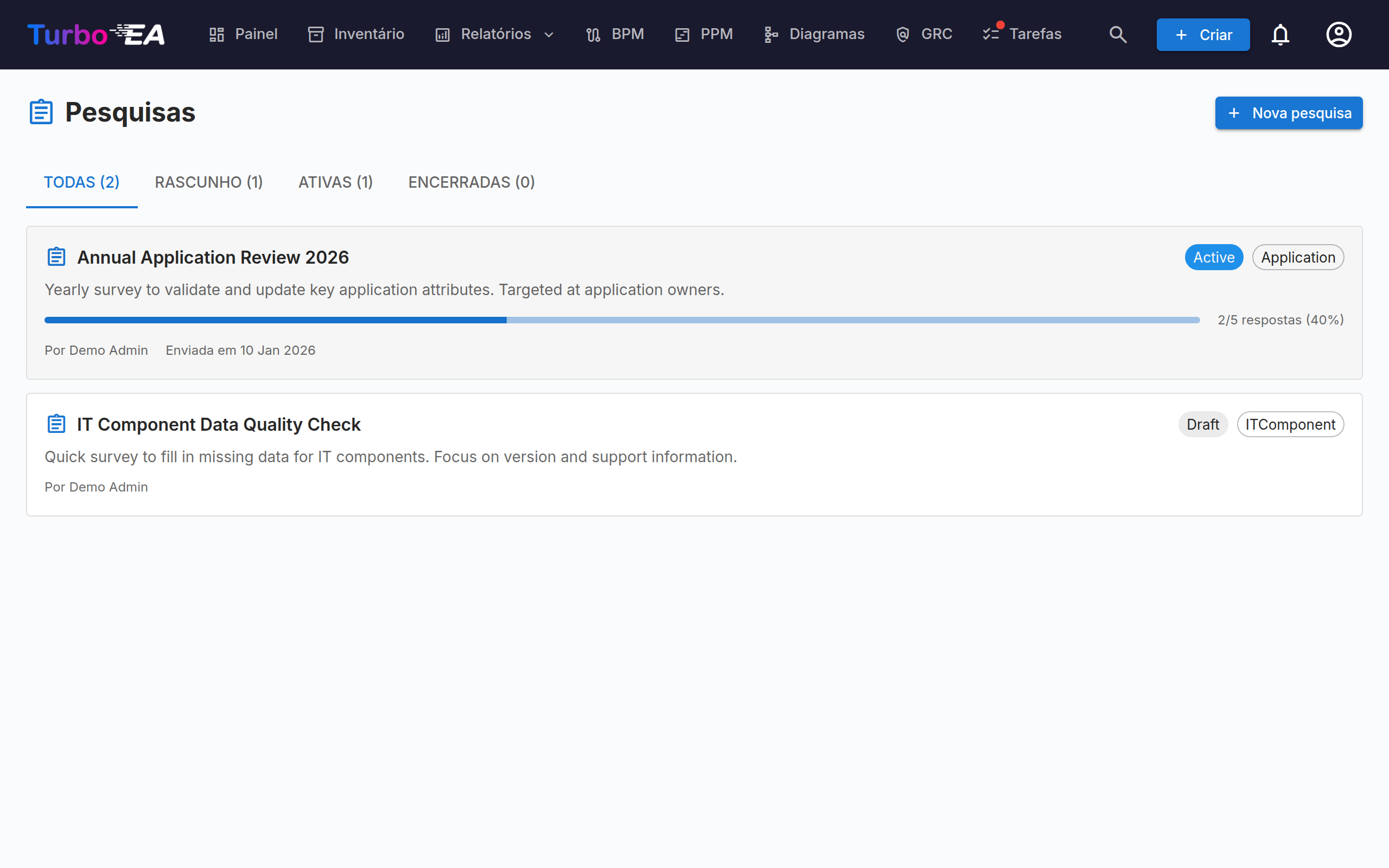Click the Tarefas checklist icon
The height and width of the screenshot is (868, 1389).
click(x=991, y=34)
